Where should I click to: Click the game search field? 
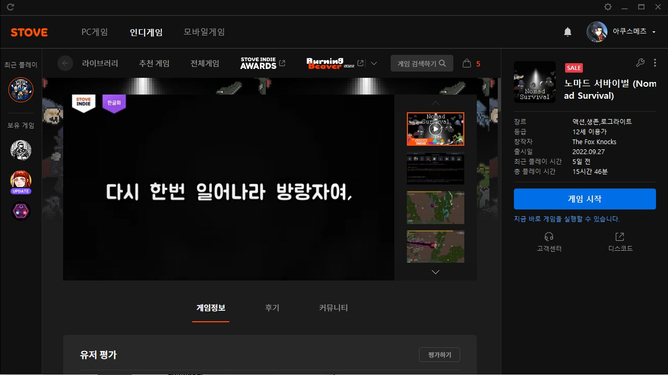click(x=421, y=63)
